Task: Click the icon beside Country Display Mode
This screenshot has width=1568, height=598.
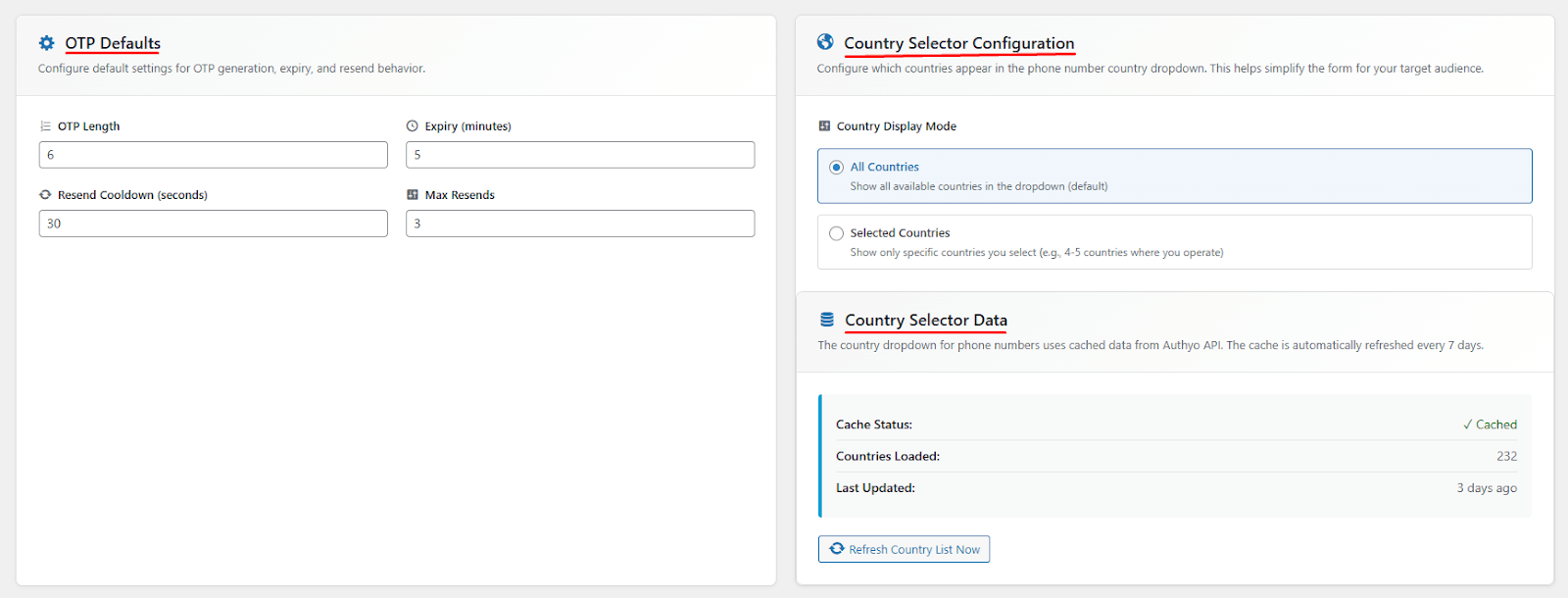Action: [825, 126]
